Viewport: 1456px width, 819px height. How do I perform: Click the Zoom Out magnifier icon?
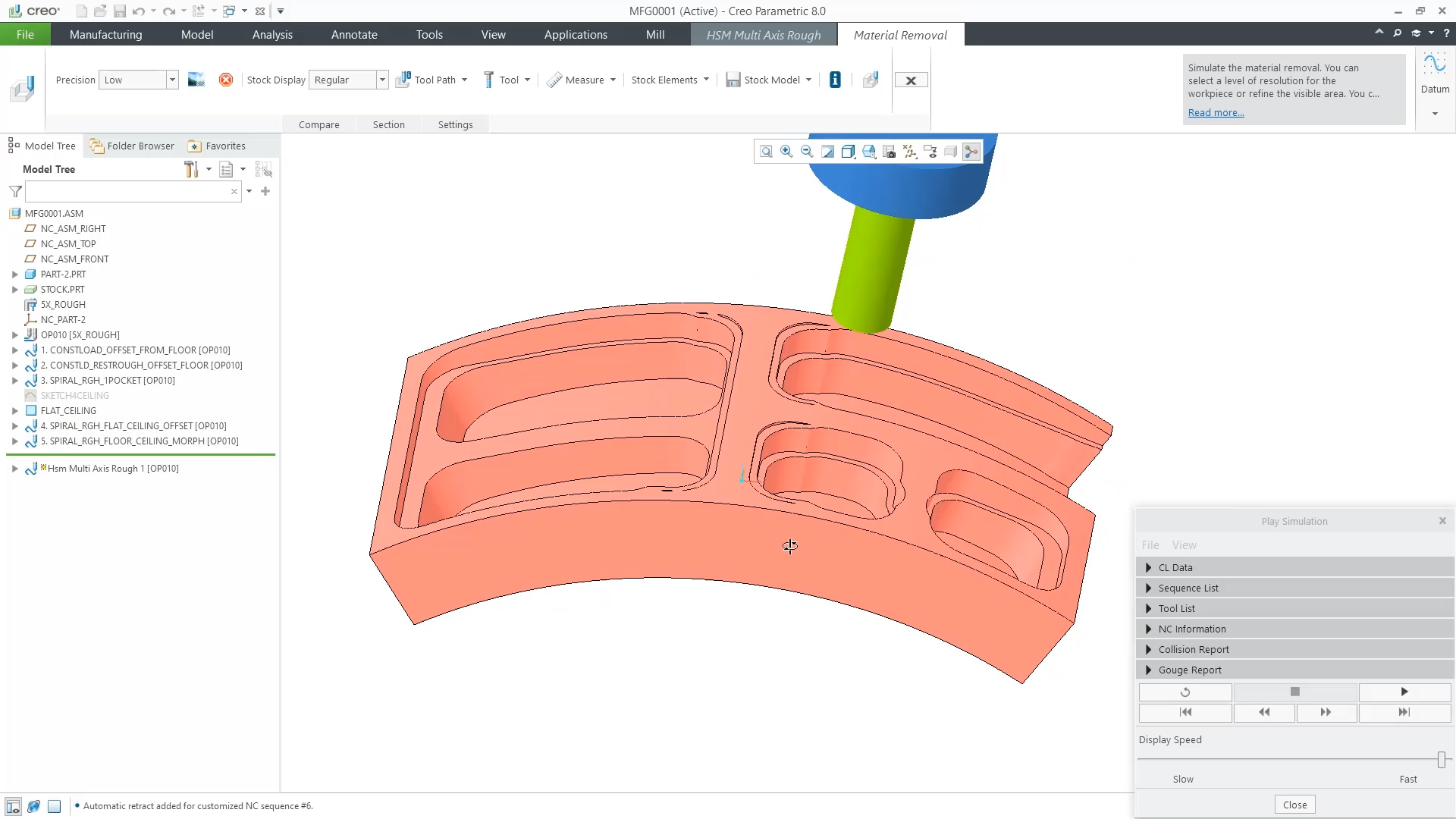pos(807,152)
